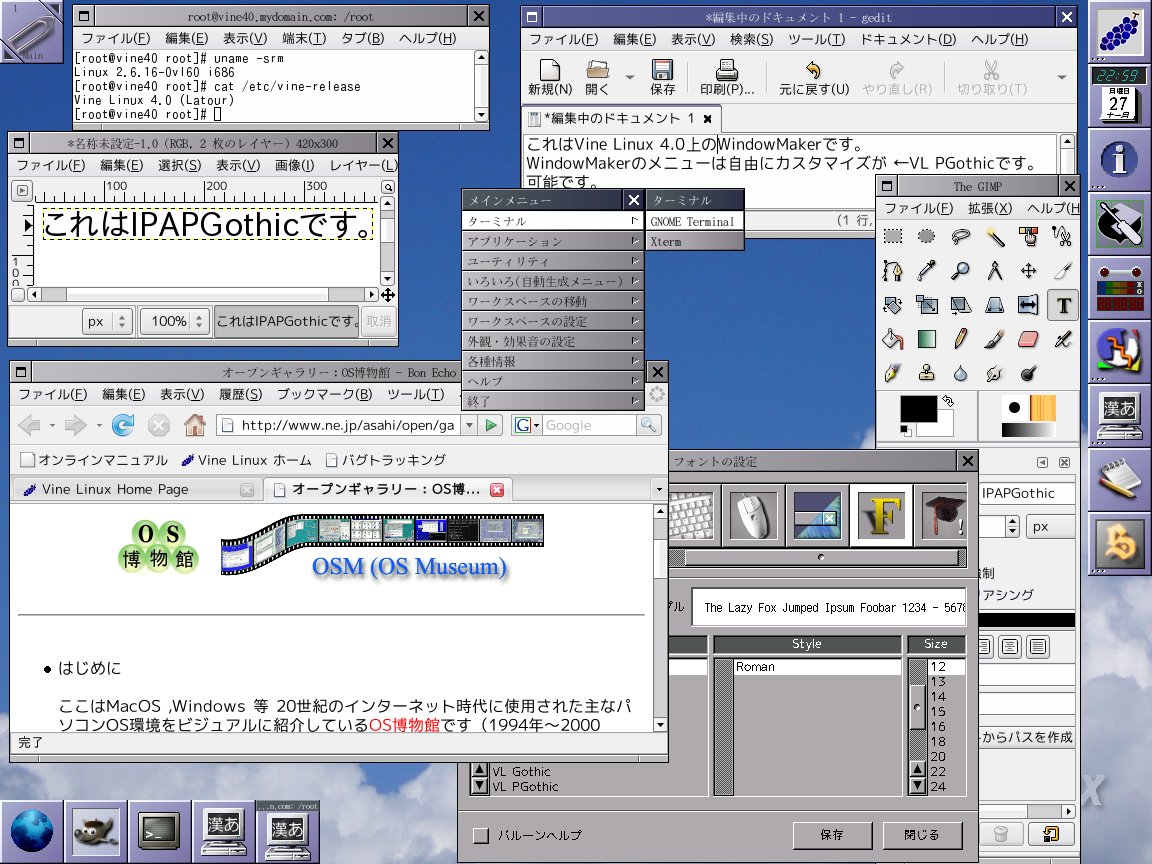
Task: Select the Paths pen tool in GIMP
Action: (x=893, y=271)
